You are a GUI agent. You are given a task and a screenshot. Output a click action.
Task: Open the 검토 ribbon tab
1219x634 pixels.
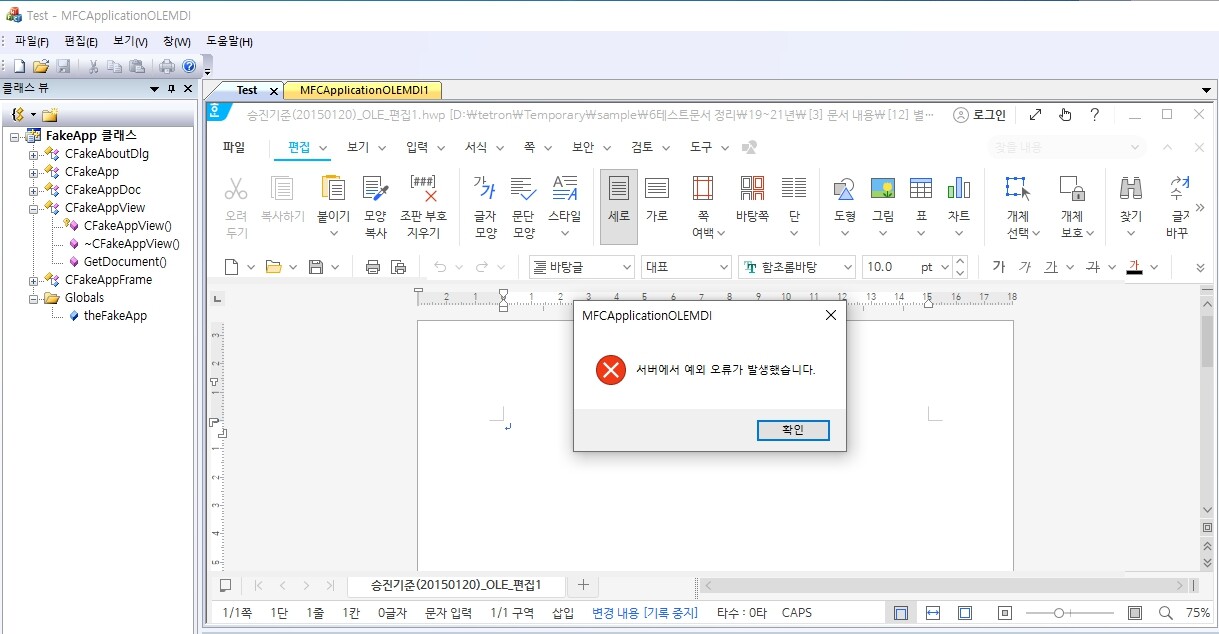coord(642,147)
